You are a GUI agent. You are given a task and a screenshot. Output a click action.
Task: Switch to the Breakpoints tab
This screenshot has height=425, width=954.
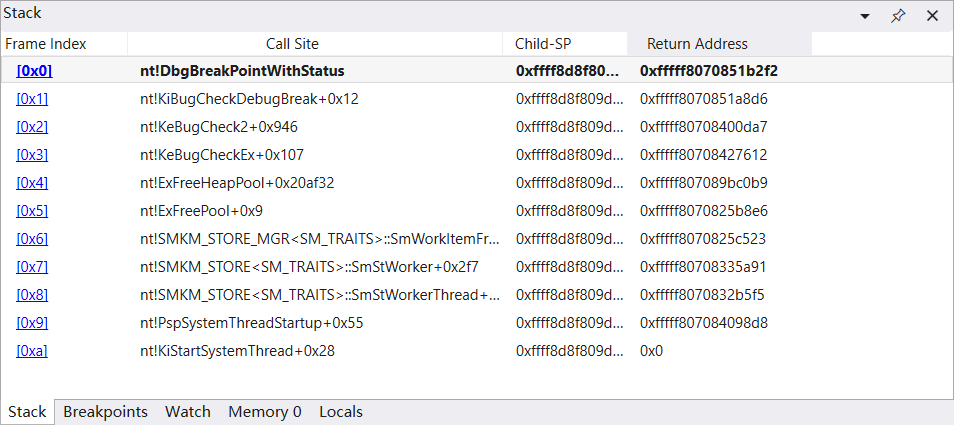click(105, 412)
